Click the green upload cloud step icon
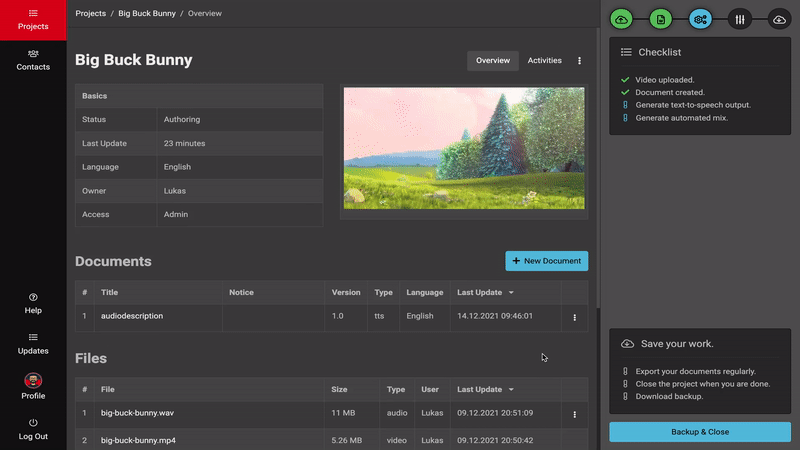Viewport: 800px width, 450px height. tap(621, 19)
